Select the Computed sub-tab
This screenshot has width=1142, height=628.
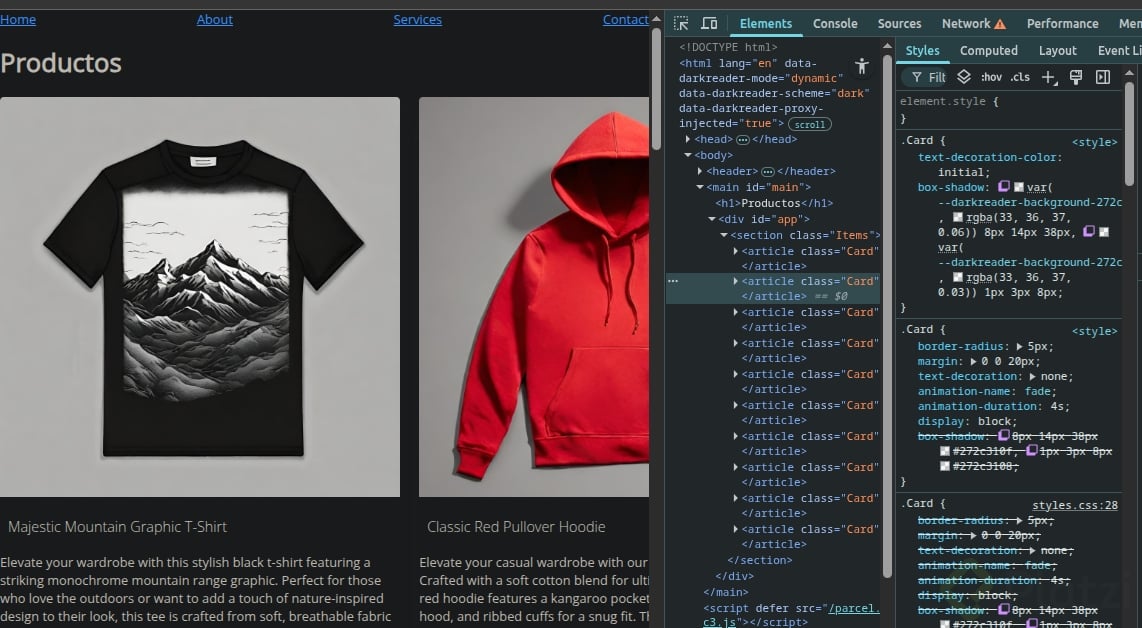[x=988, y=50]
